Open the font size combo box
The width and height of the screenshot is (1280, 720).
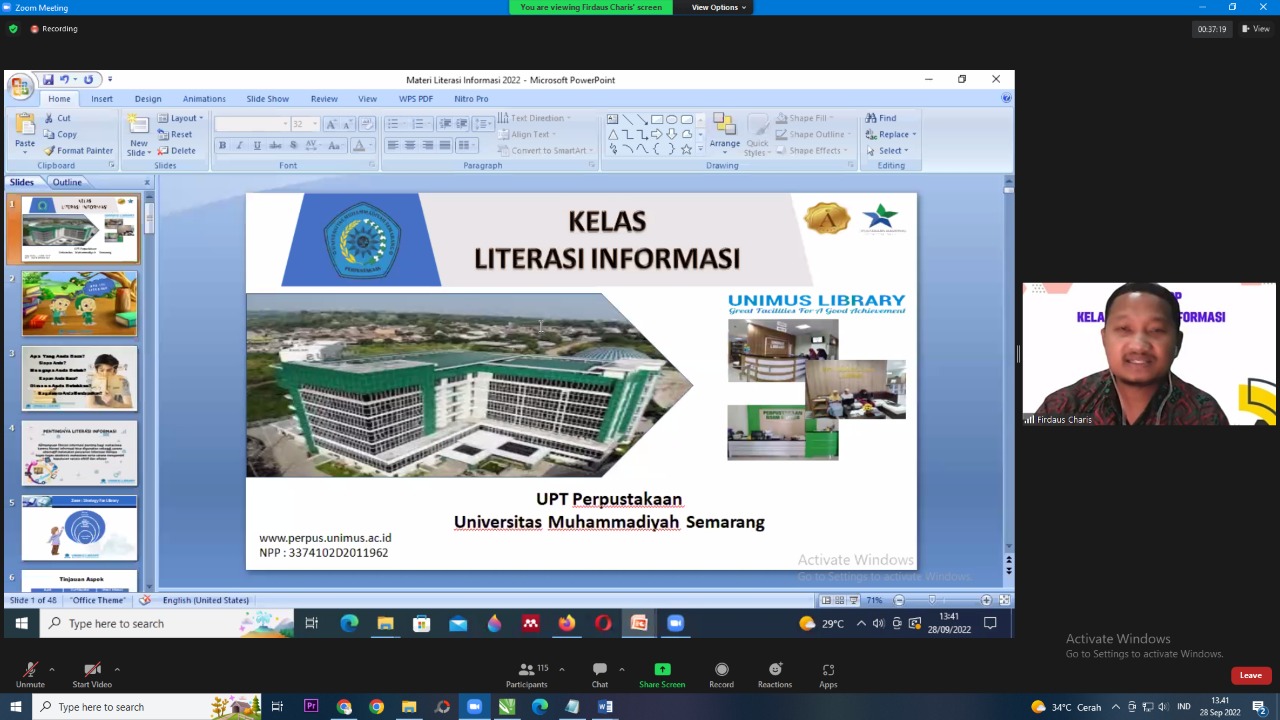(x=304, y=124)
